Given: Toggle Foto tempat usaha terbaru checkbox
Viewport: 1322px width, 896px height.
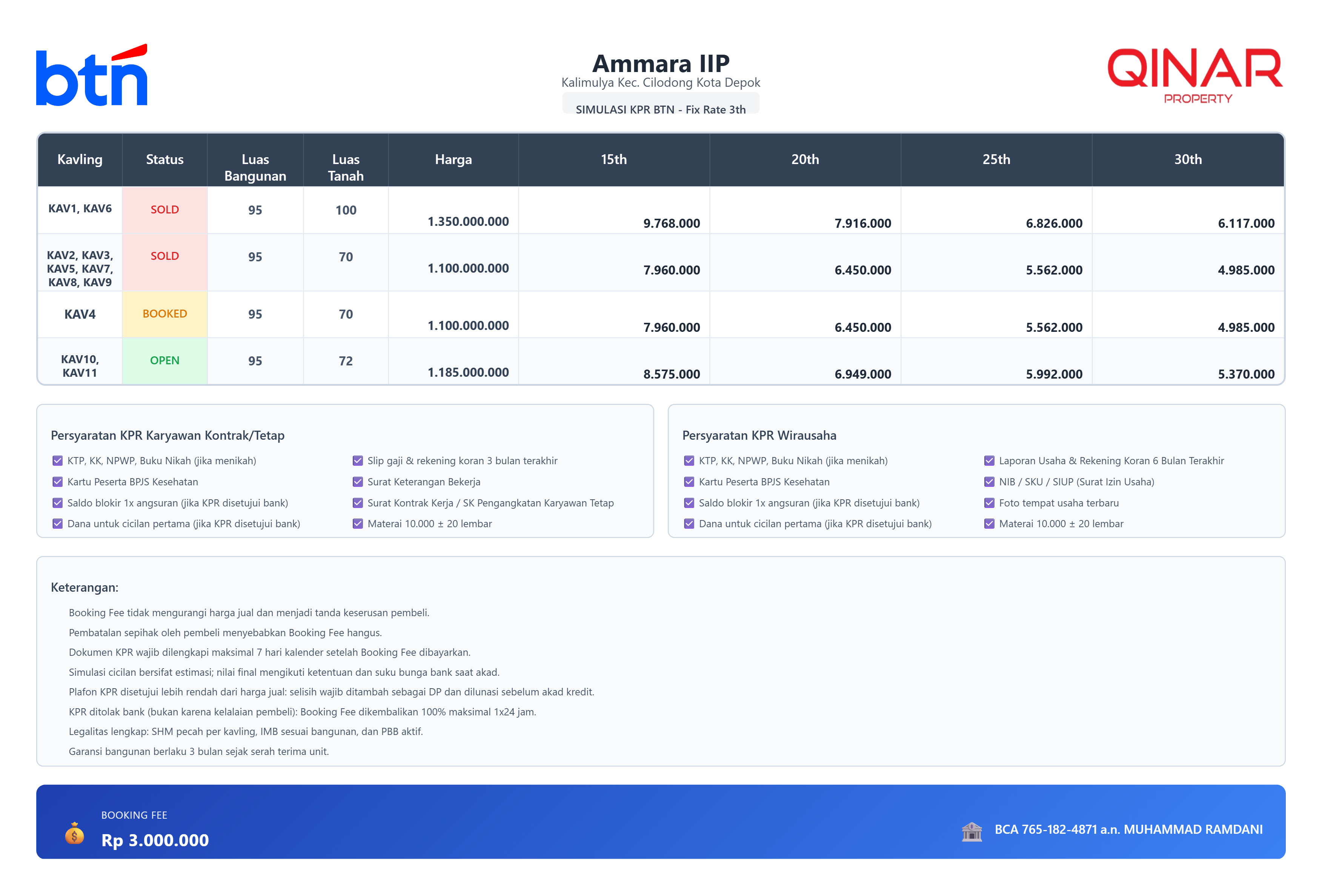Looking at the screenshot, I should point(989,503).
